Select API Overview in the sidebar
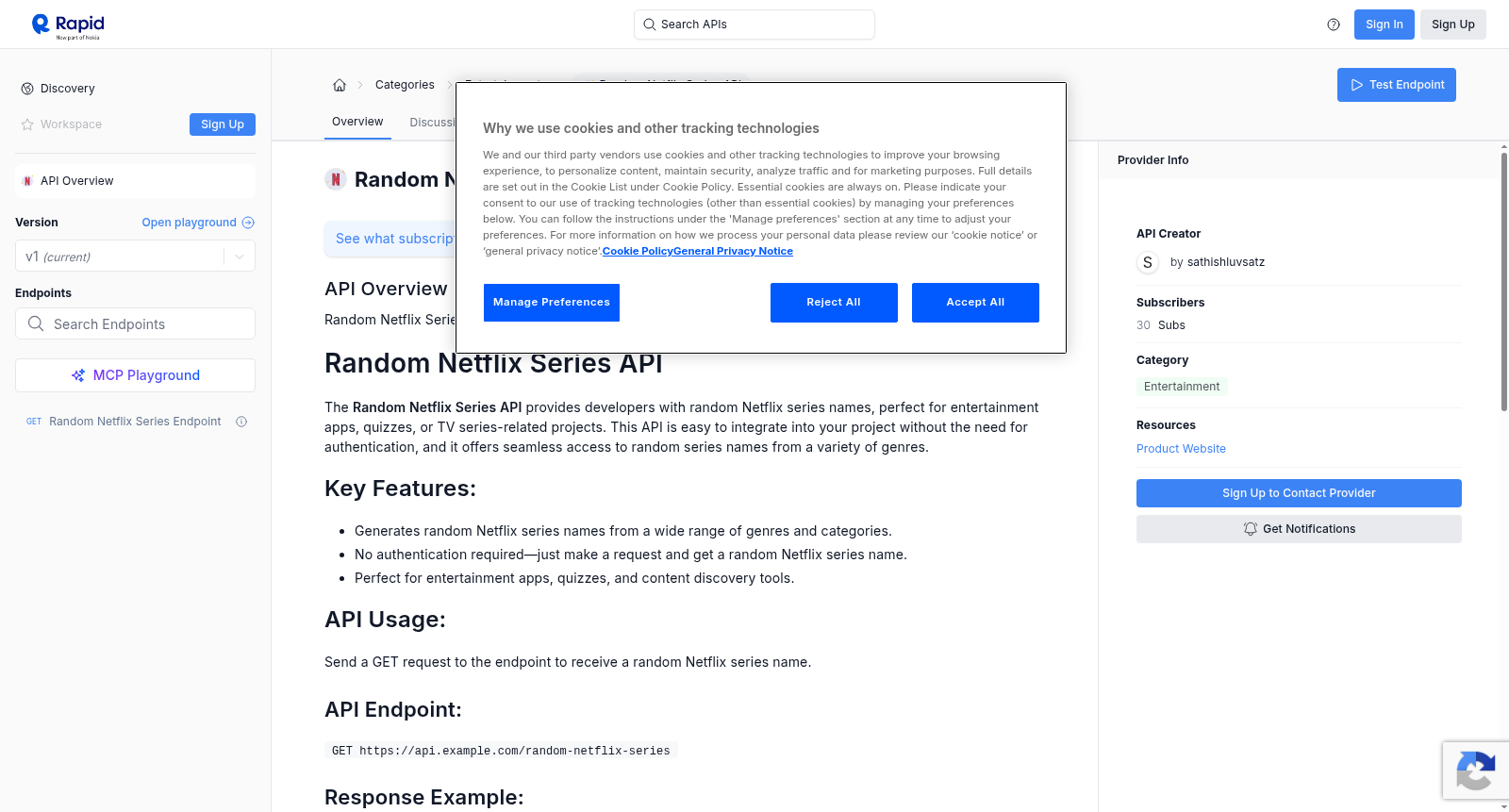Screen dimensions: 1509x812 coord(135,181)
